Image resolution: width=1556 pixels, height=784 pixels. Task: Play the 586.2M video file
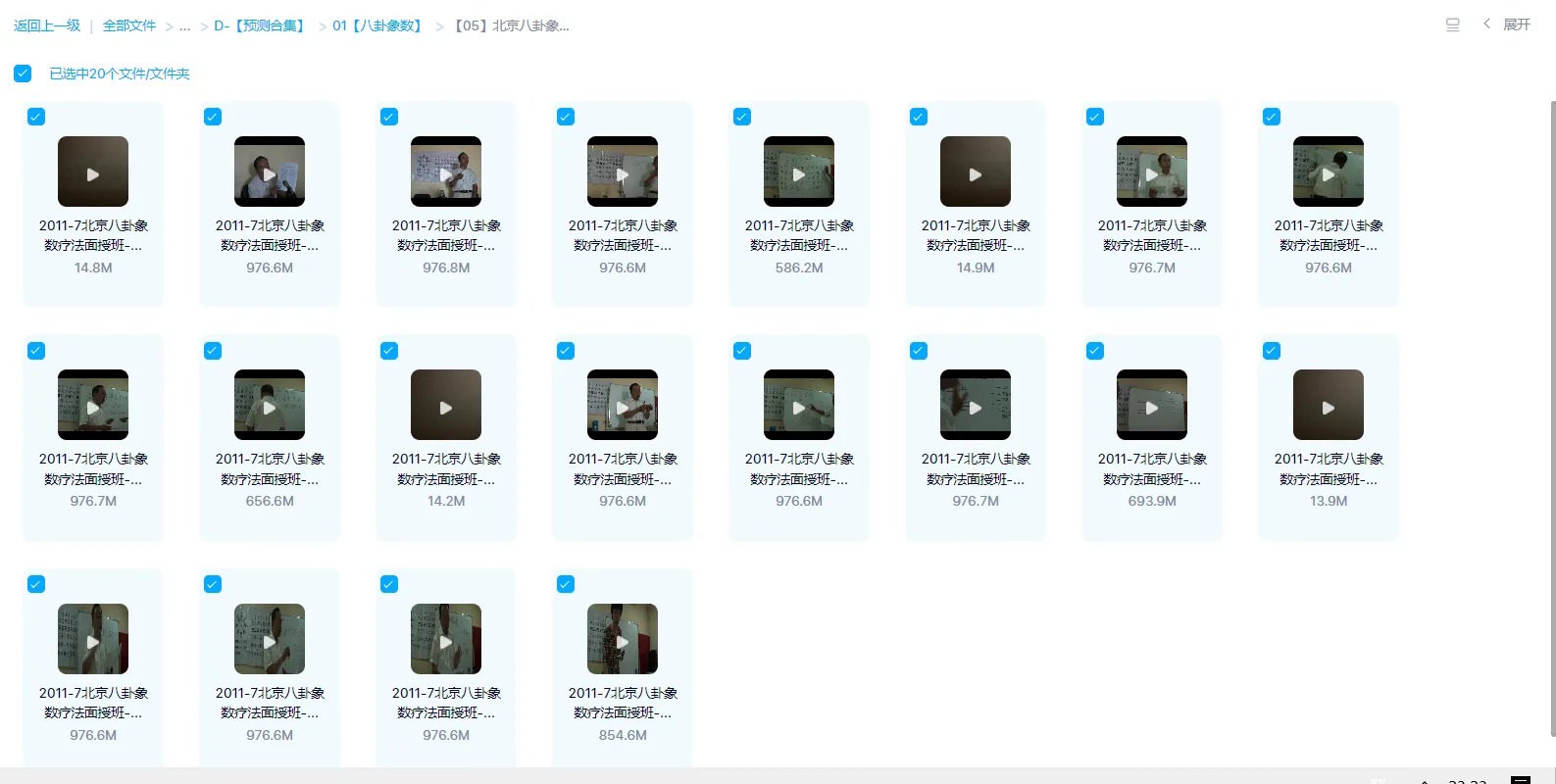pos(799,171)
